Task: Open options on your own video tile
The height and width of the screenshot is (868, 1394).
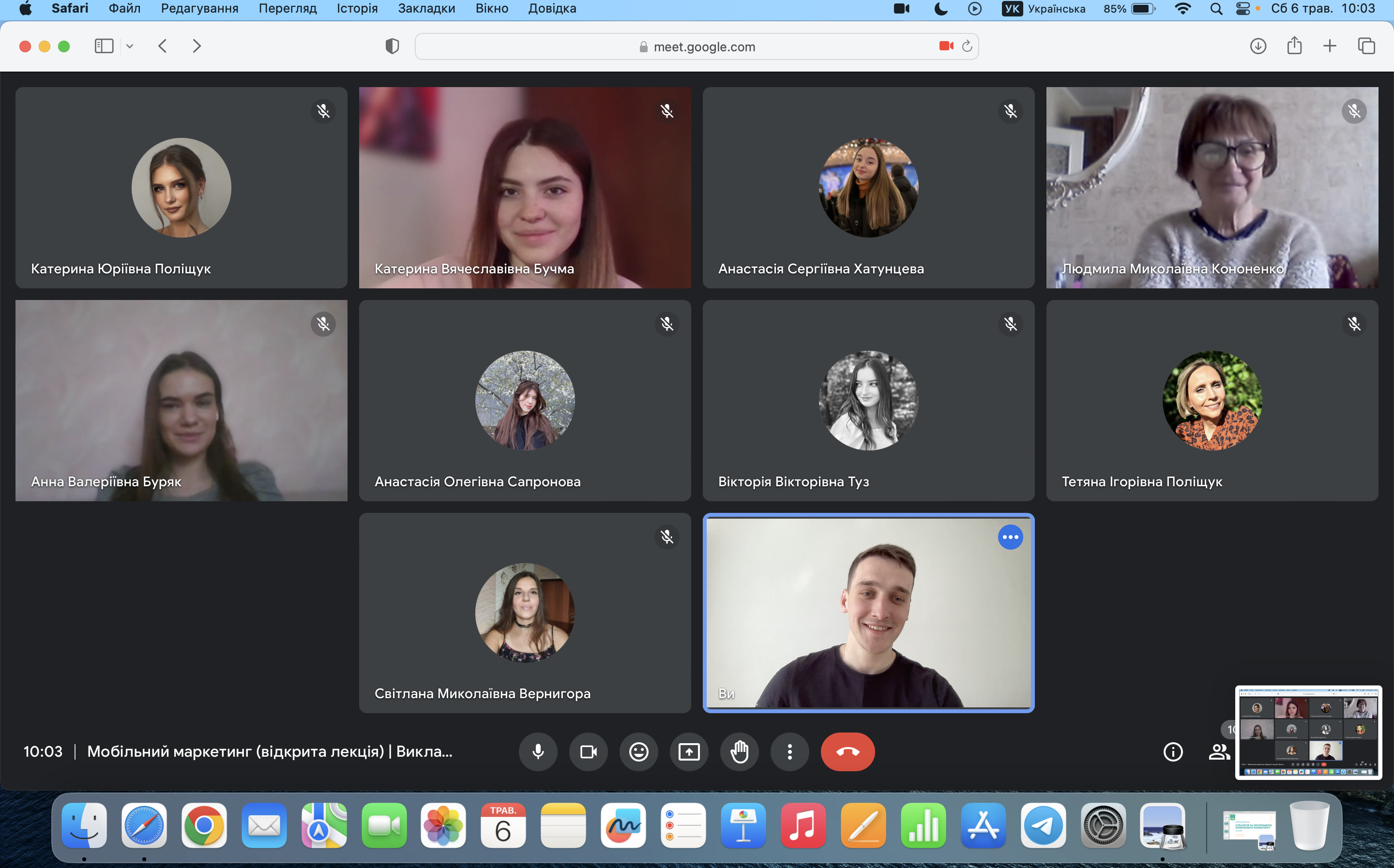Action: (x=1010, y=538)
